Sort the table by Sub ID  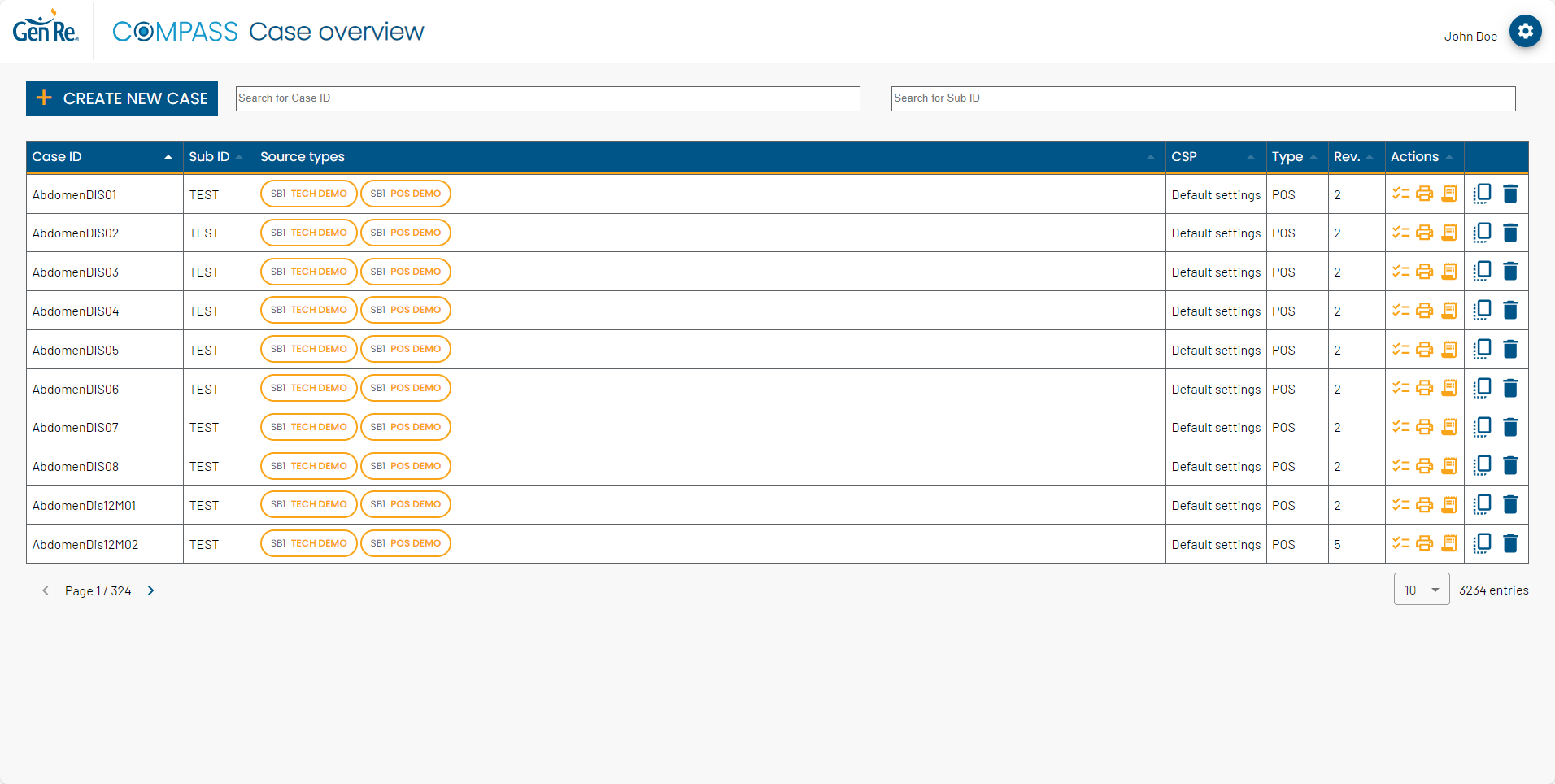(x=218, y=156)
